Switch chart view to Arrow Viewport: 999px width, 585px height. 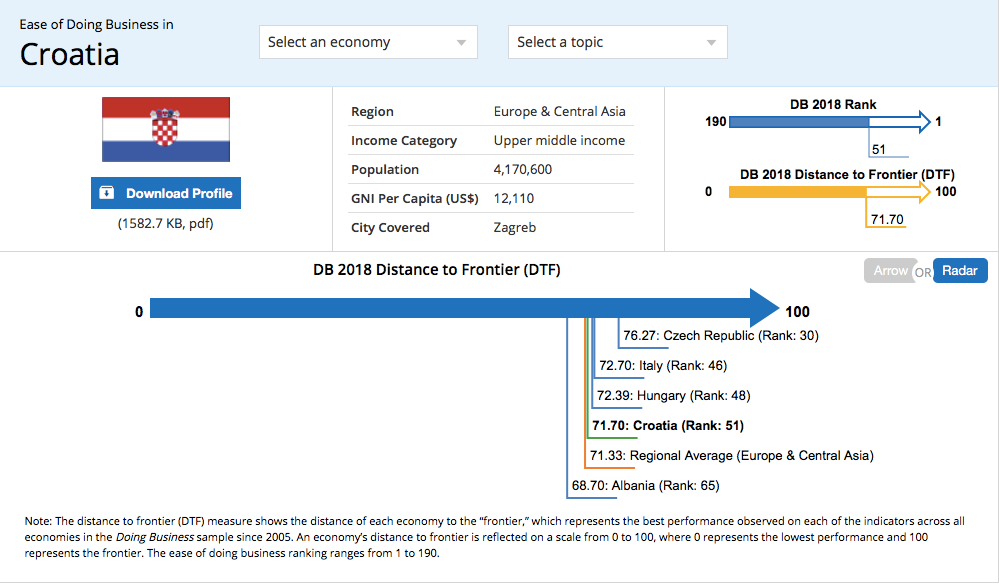890,270
